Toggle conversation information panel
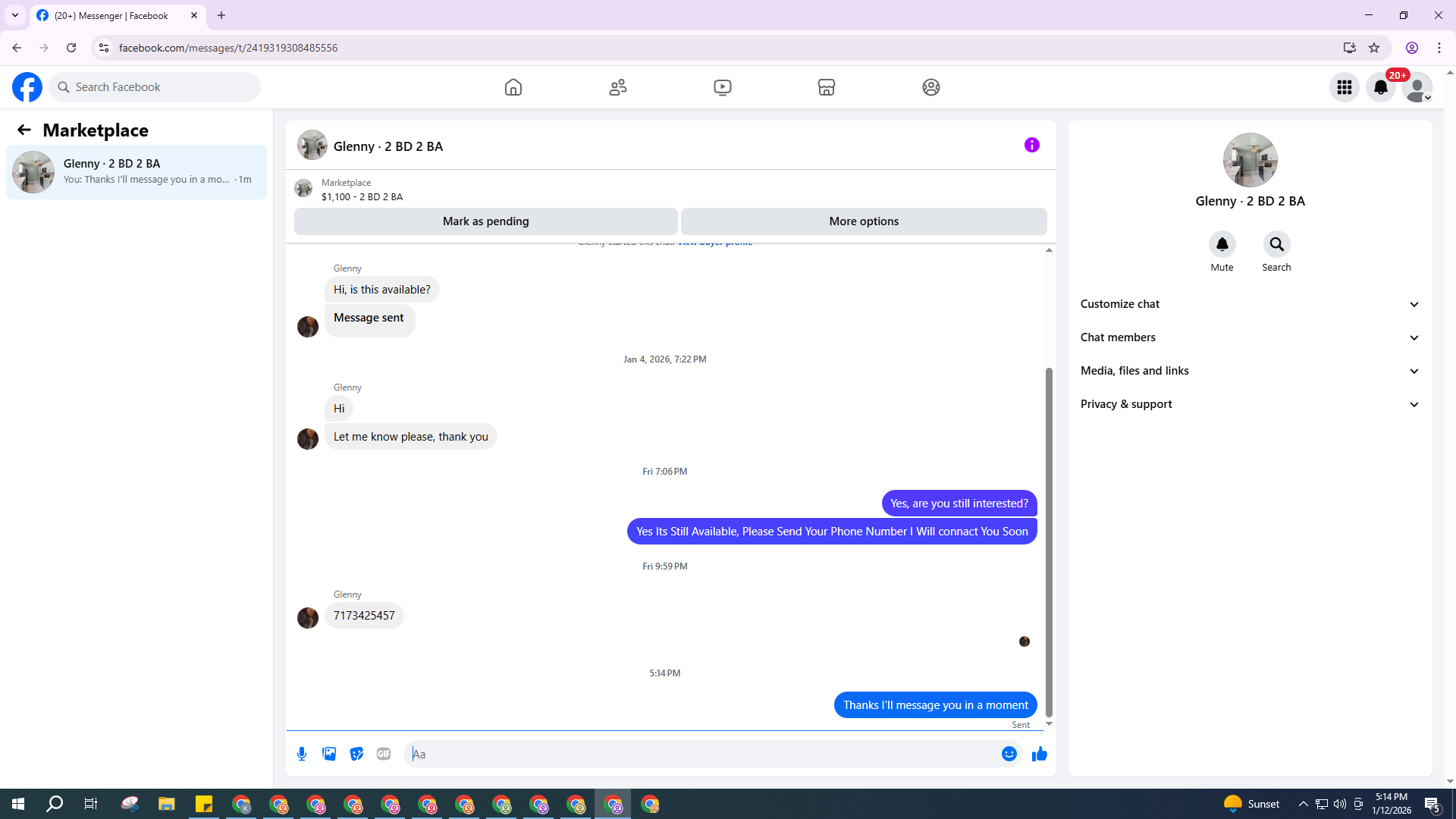The width and height of the screenshot is (1456, 819). coord(1031,145)
